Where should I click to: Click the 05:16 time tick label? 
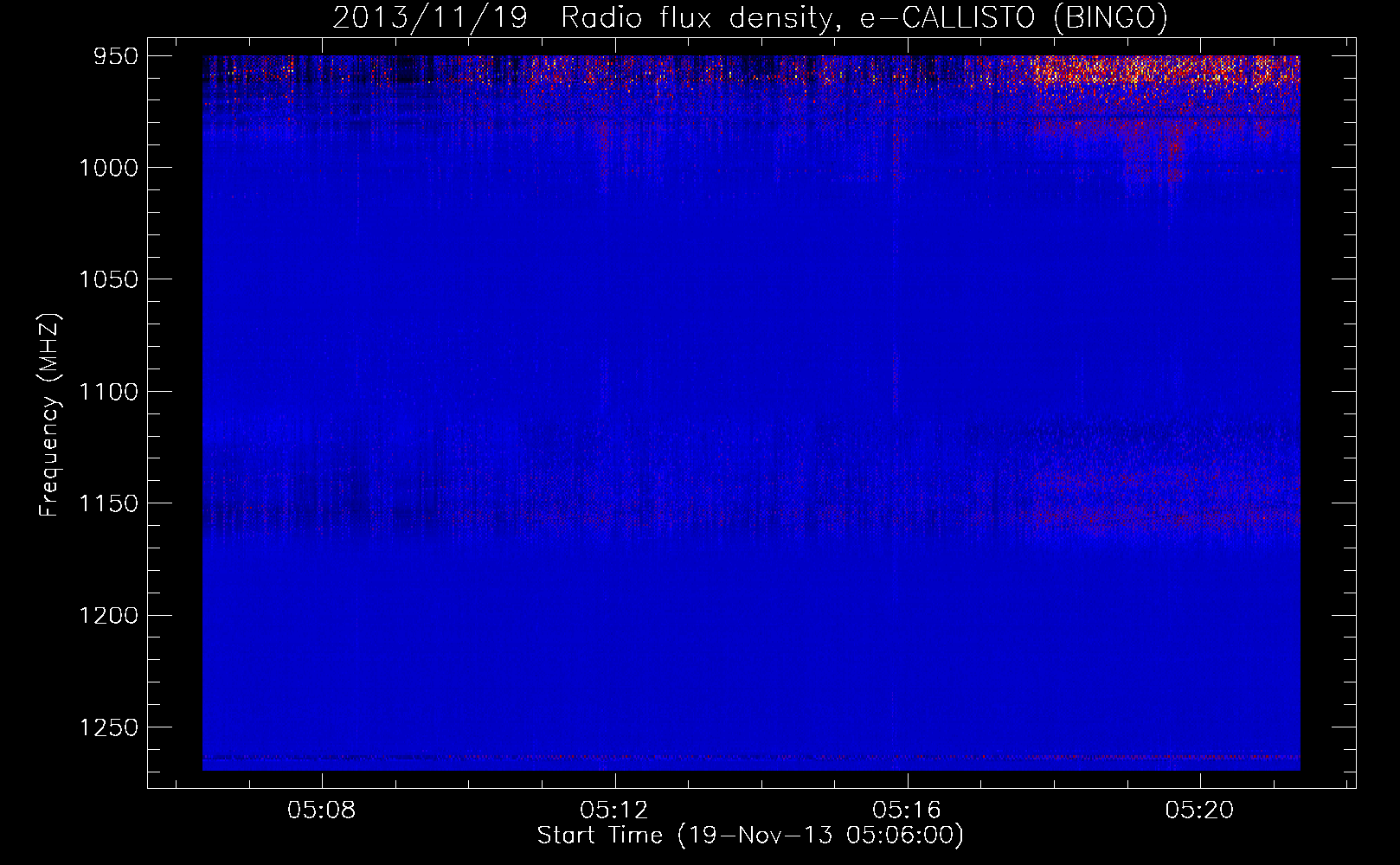907,811
